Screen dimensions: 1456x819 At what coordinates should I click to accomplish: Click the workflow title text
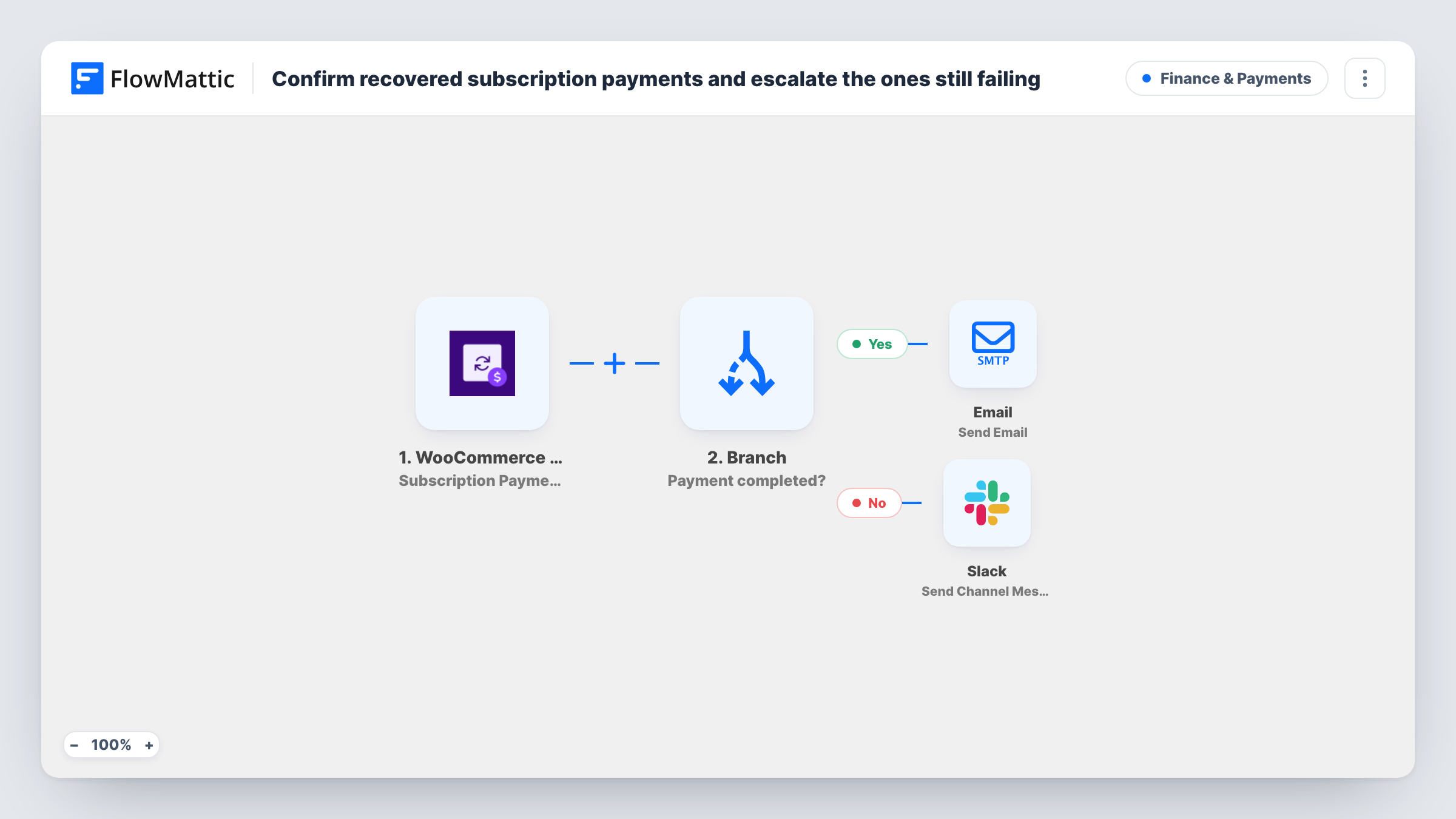click(x=656, y=79)
